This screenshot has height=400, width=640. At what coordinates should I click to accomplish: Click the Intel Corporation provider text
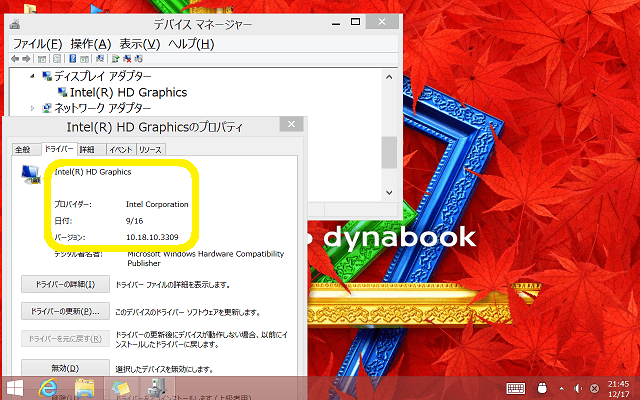[x=157, y=204]
